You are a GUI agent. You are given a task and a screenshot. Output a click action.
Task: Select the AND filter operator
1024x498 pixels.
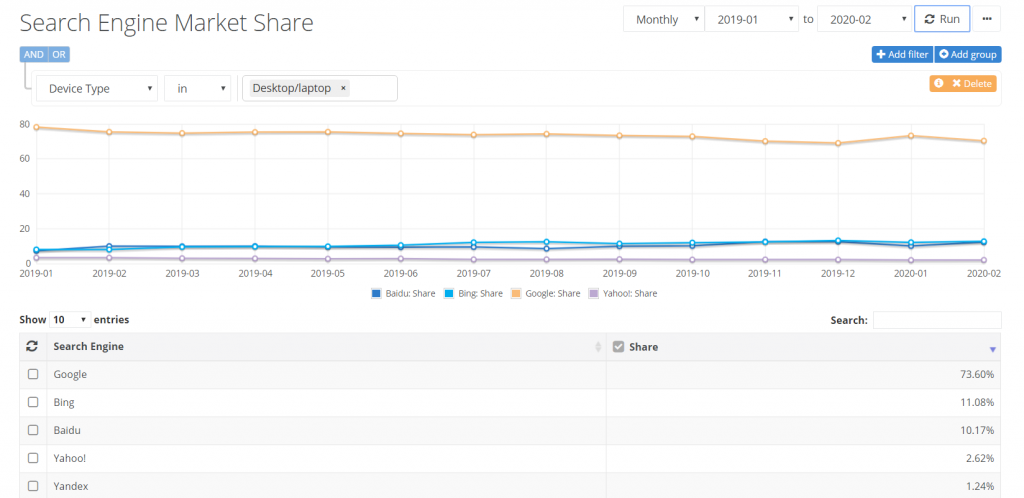click(x=34, y=54)
